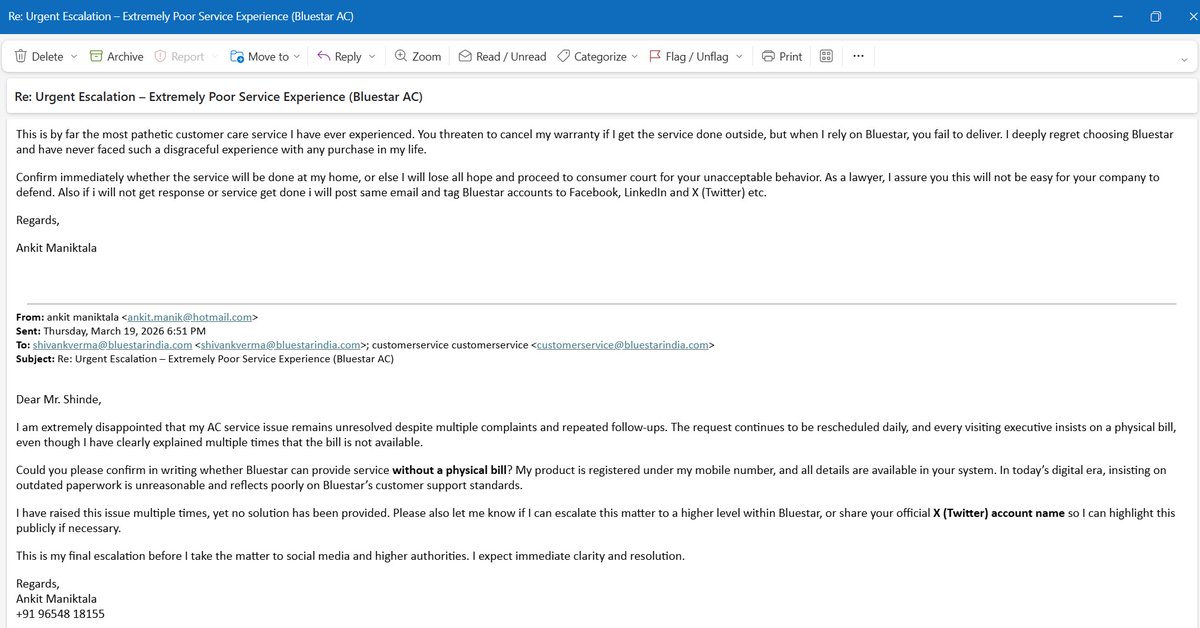
Task: Print this email
Action: (781, 57)
